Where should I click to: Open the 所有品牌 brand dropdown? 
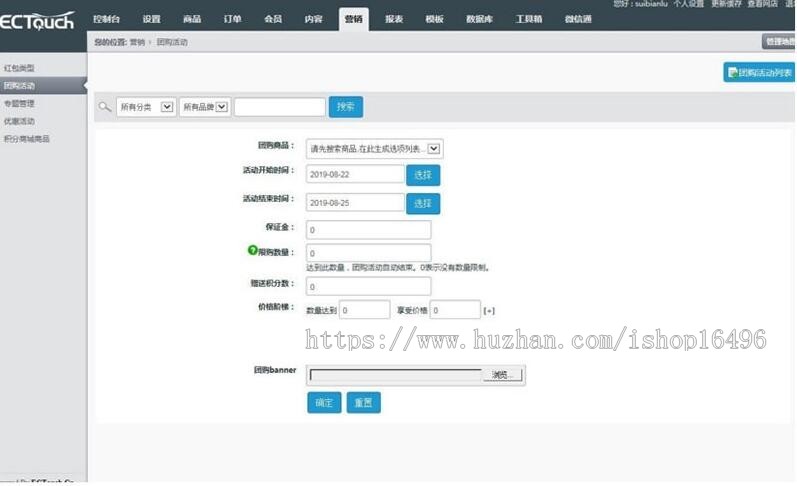(205, 107)
